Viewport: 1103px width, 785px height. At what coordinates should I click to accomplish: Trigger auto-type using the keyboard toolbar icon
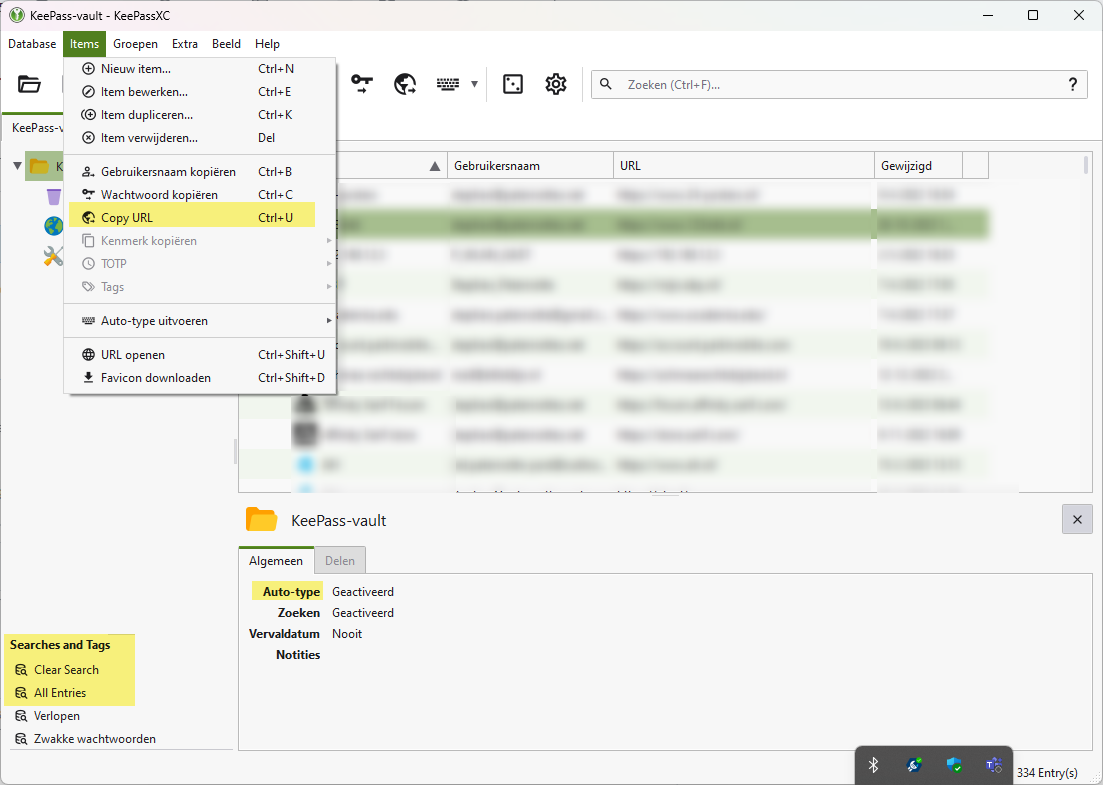[449, 84]
